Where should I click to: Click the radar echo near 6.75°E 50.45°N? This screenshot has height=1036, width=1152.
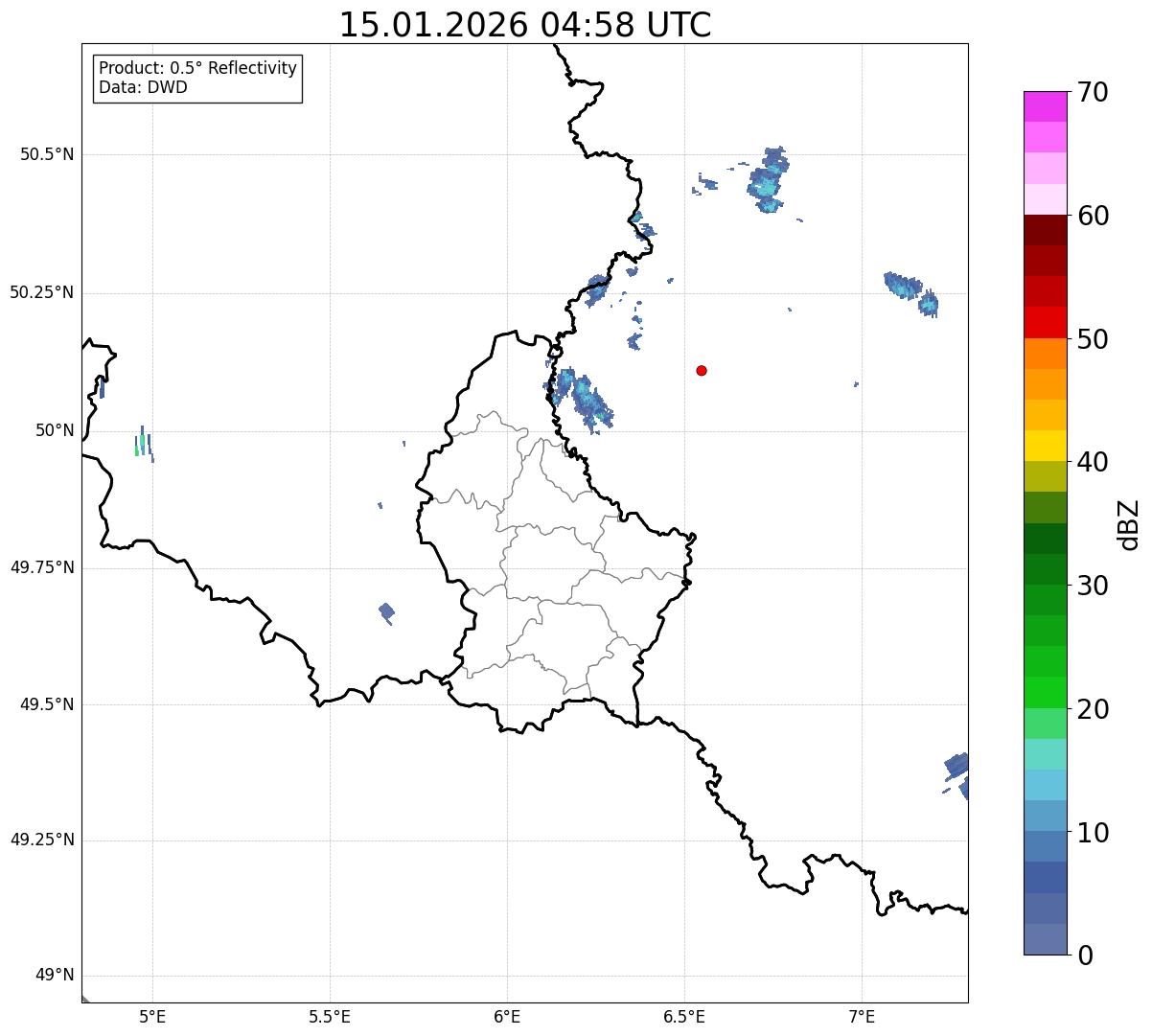[768, 179]
